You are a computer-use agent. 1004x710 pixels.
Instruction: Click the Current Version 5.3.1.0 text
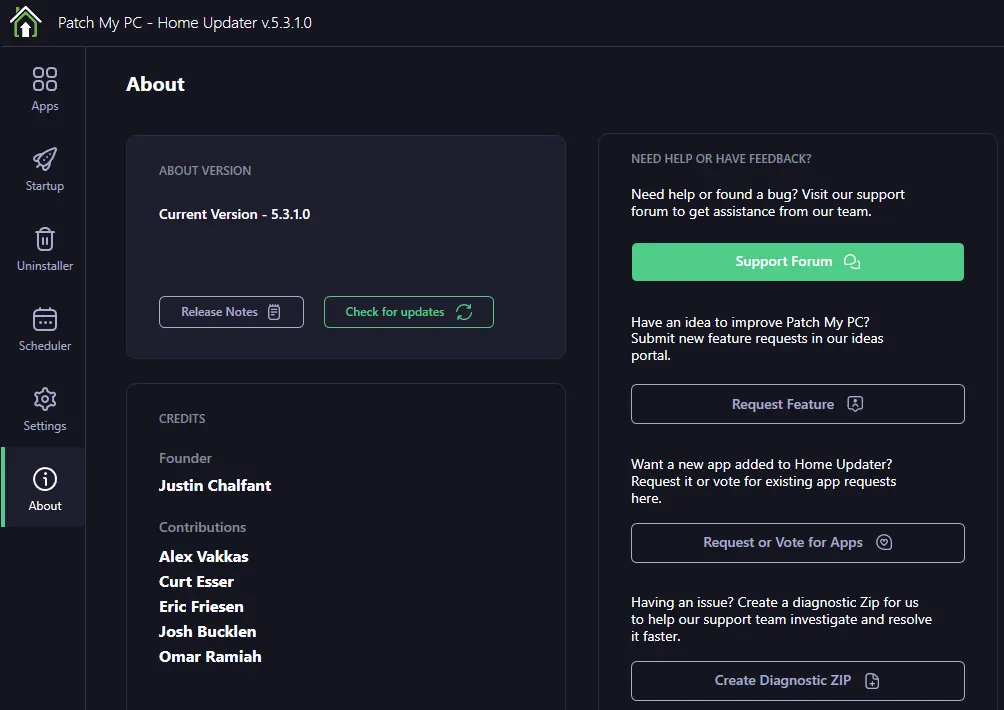coord(234,214)
